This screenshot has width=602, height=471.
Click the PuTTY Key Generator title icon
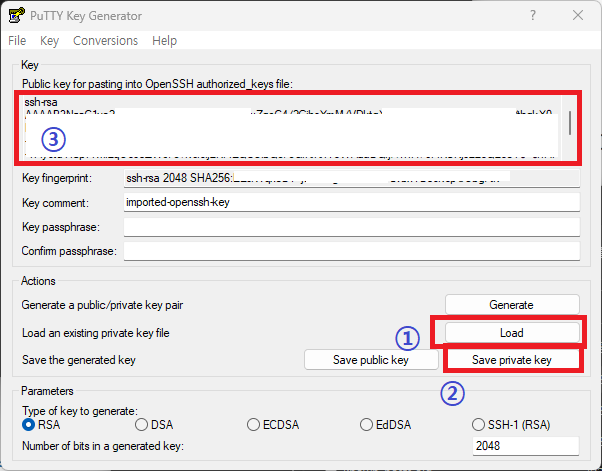[17, 15]
